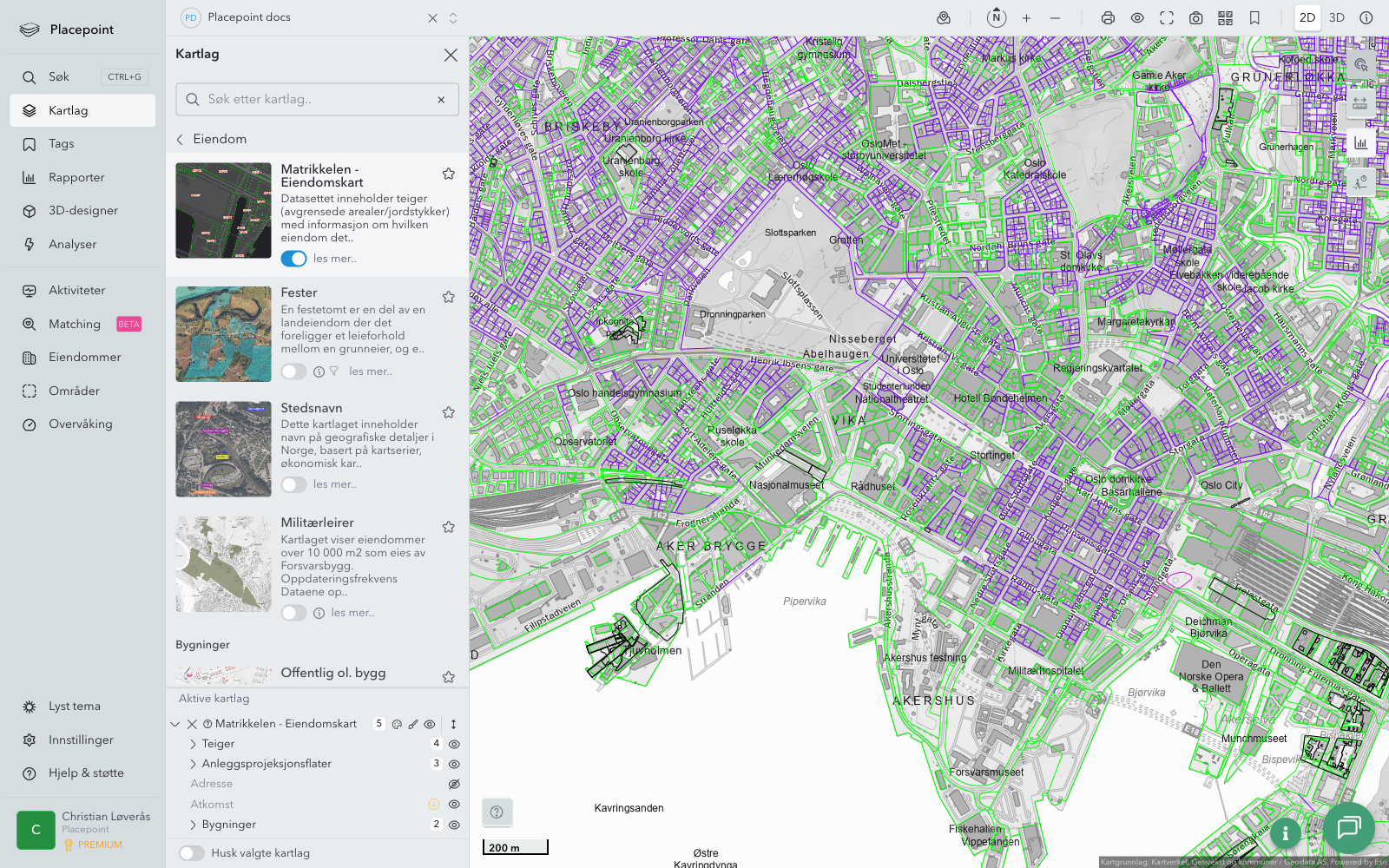Viewport: 1389px width, 868px height.
Task: Expand the Teiger sublayer group
Action: coord(193,744)
